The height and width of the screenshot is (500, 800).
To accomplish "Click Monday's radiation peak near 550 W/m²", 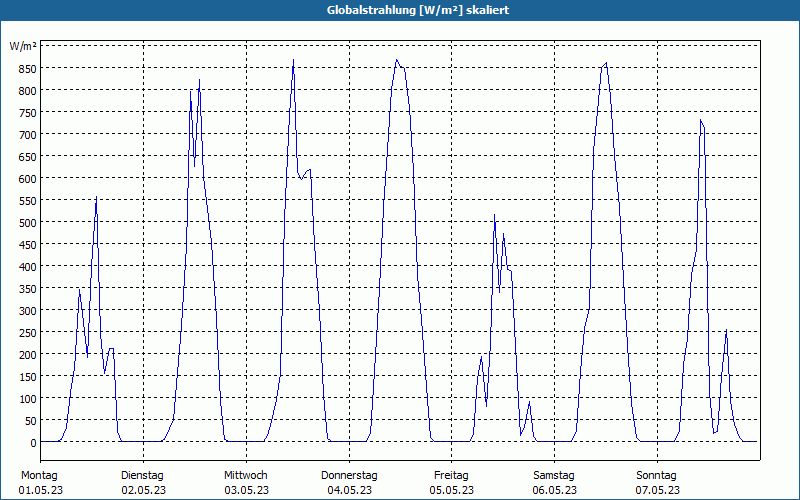I will 96,197.
